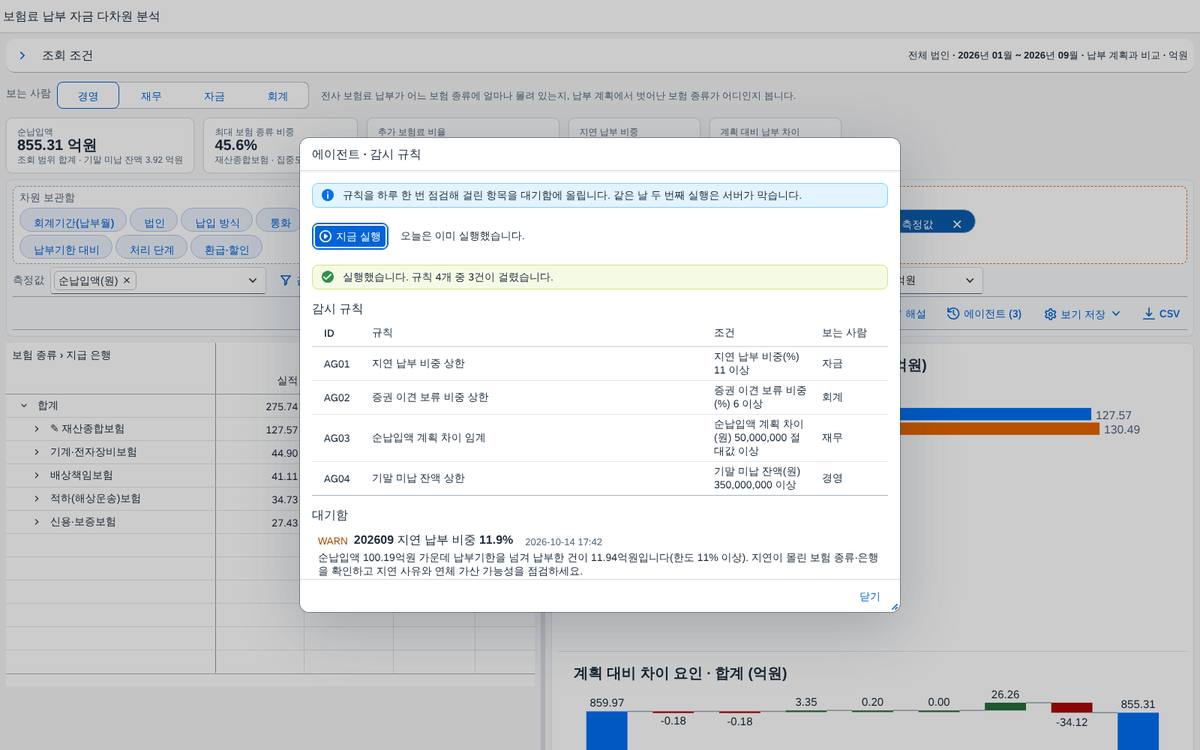Image resolution: width=1200 pixels, height=750 pixels.
Task: Select rule row AG03 순납입액 계획 차이 임계
Action: point(600,438)
